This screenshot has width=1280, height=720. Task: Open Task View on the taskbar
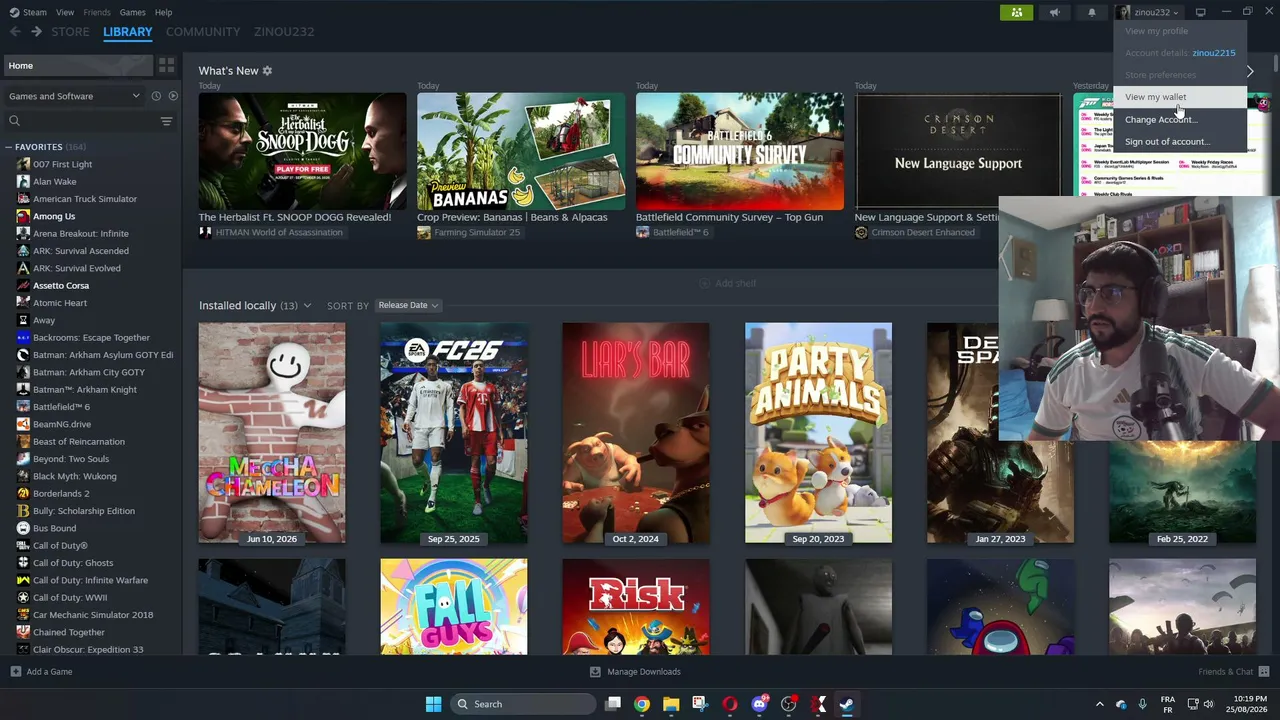[x=613, y=704]
